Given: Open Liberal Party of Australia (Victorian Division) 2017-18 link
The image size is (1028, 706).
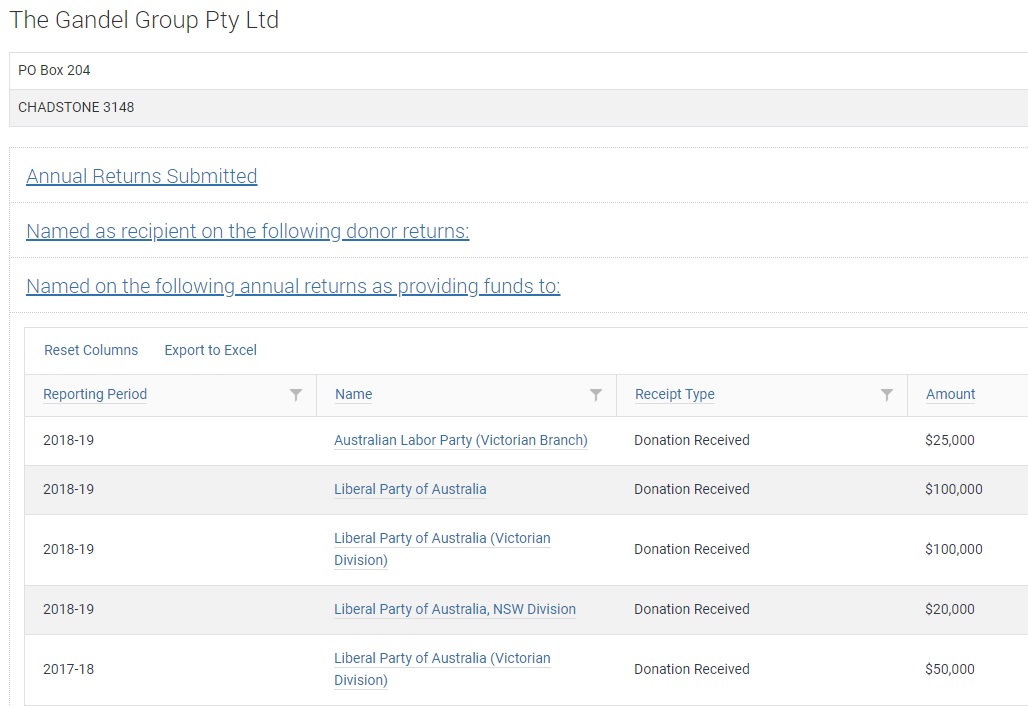Looking at the screenshot, I should pos(443,669).
